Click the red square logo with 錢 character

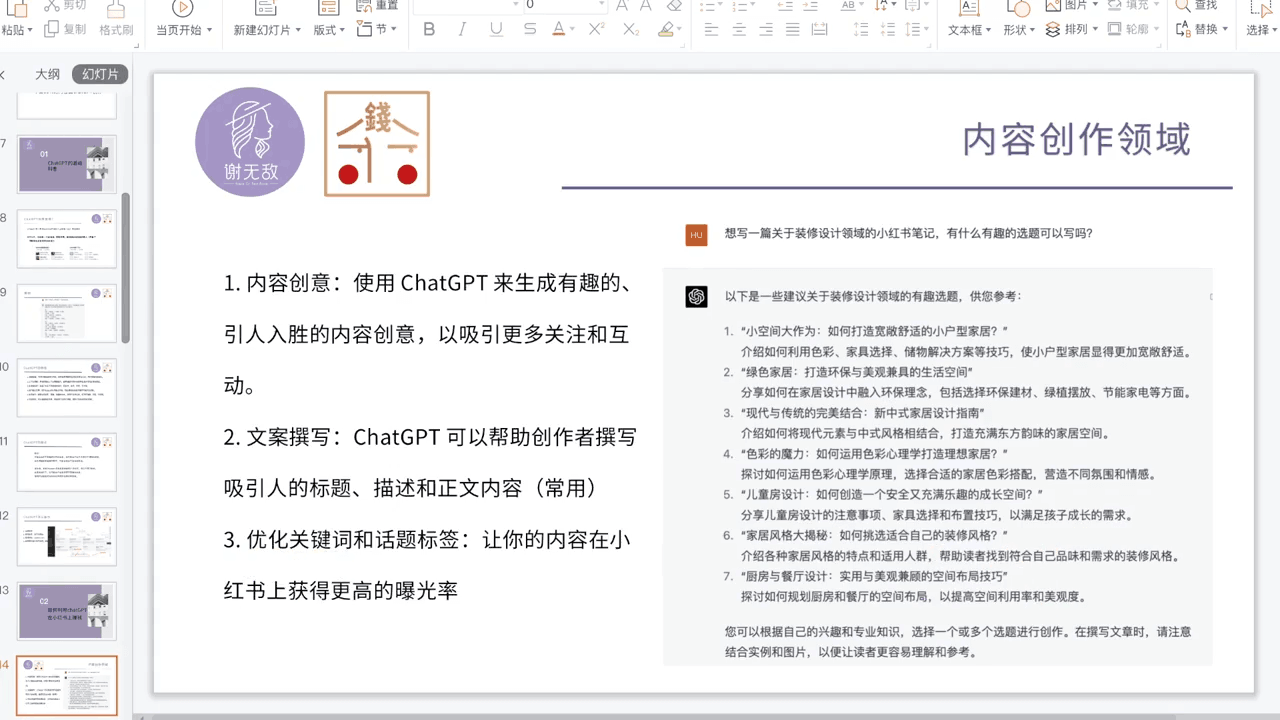pyautogui.click(x=377, y=144)
